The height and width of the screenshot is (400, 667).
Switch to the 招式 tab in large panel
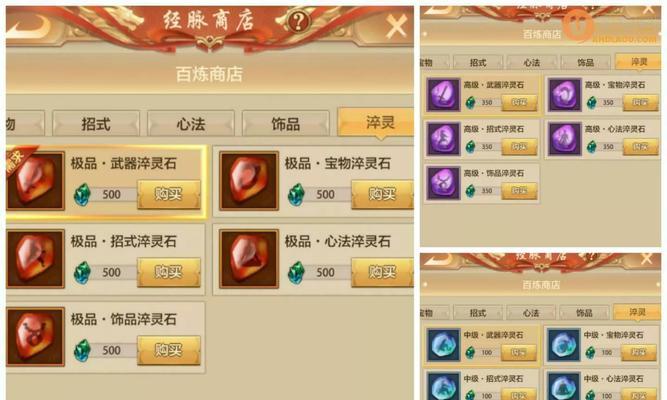96,124
